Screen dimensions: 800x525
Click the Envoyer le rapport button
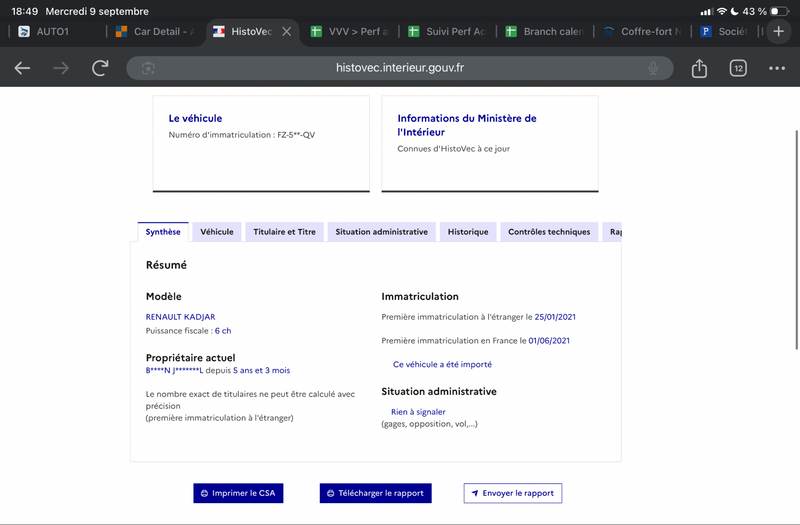(x=513, y=493)
